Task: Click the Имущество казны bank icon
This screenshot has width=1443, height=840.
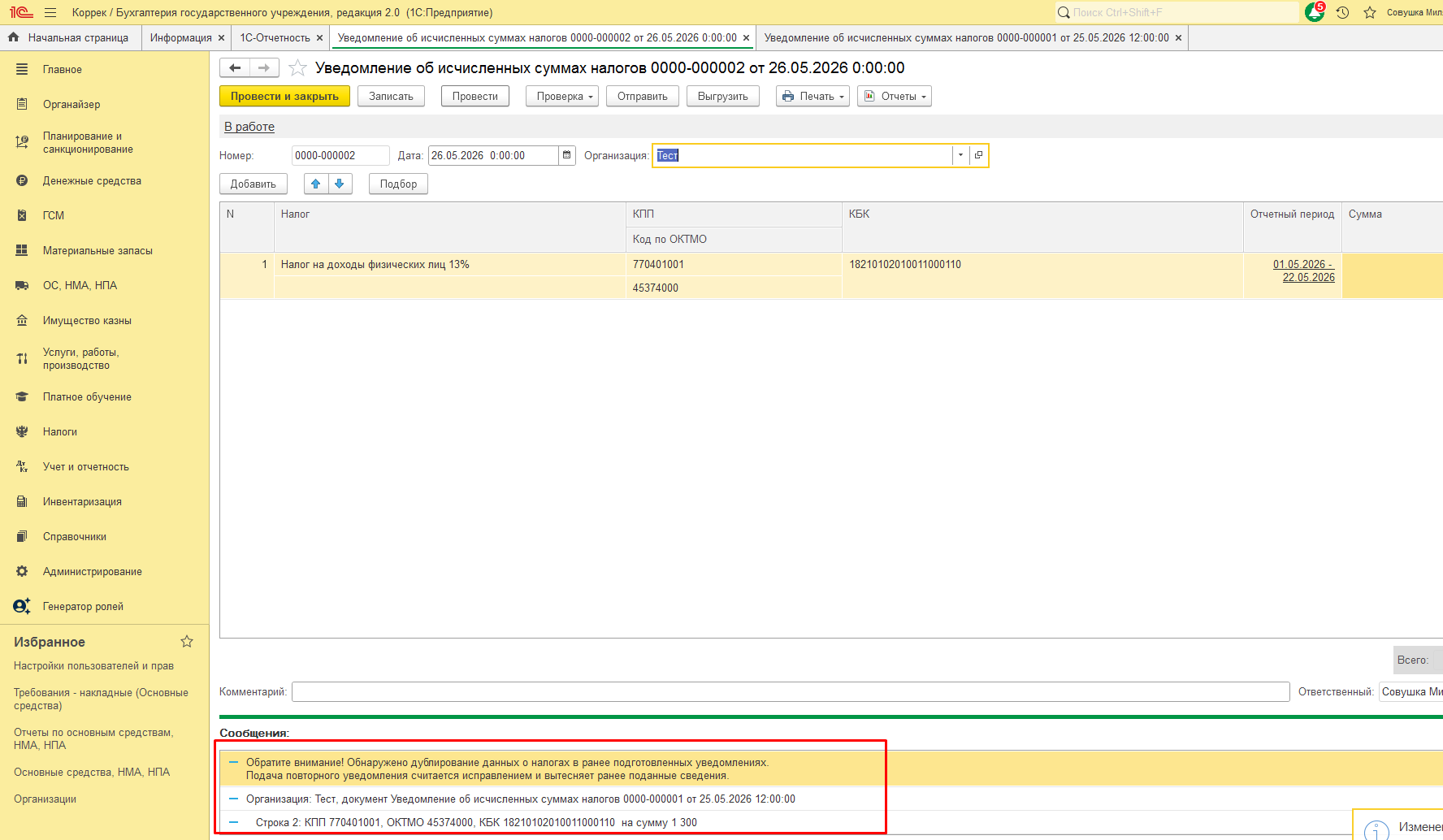Action: click(22, 320)
